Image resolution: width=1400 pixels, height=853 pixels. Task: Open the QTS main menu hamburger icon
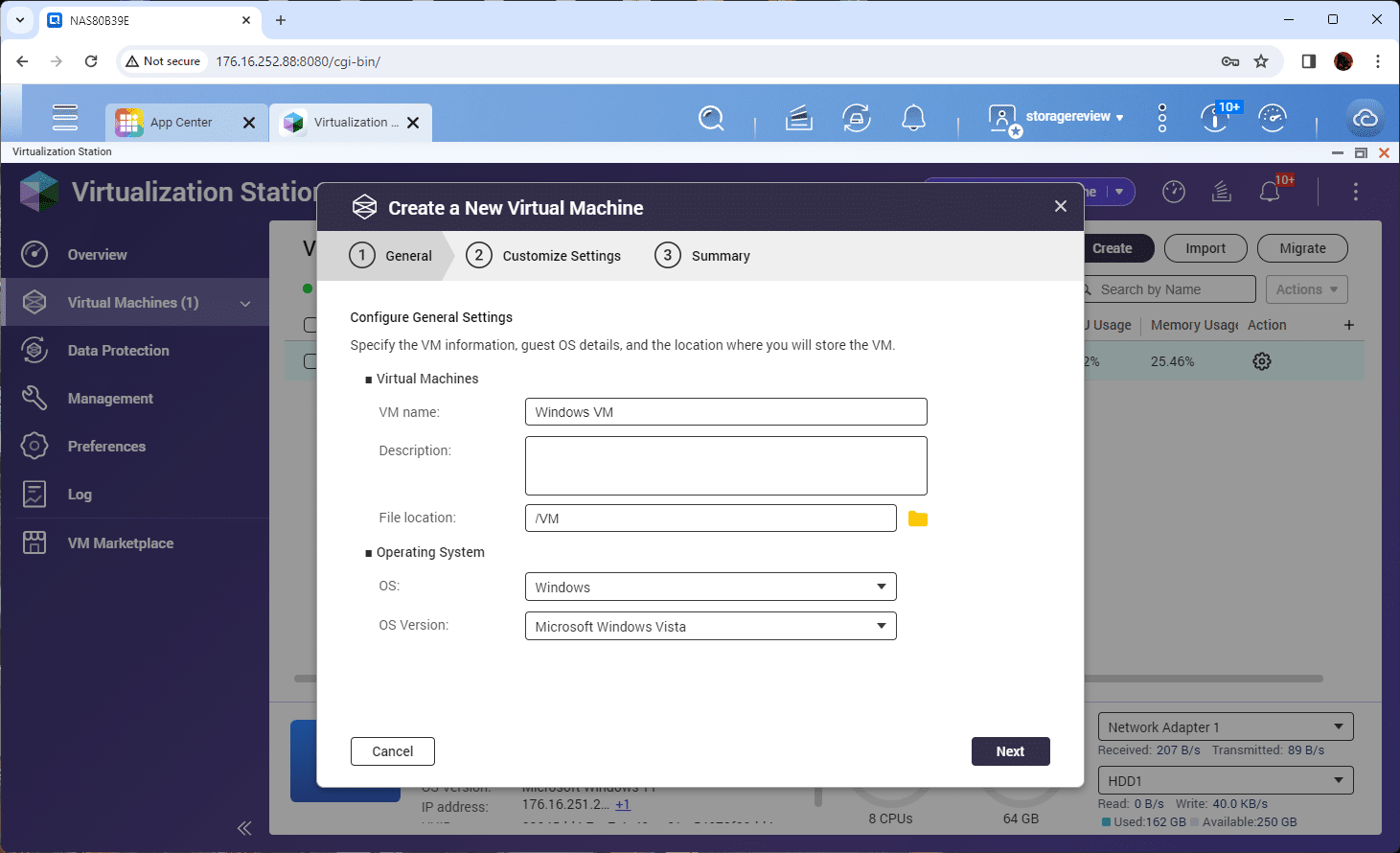pos(65,117)
